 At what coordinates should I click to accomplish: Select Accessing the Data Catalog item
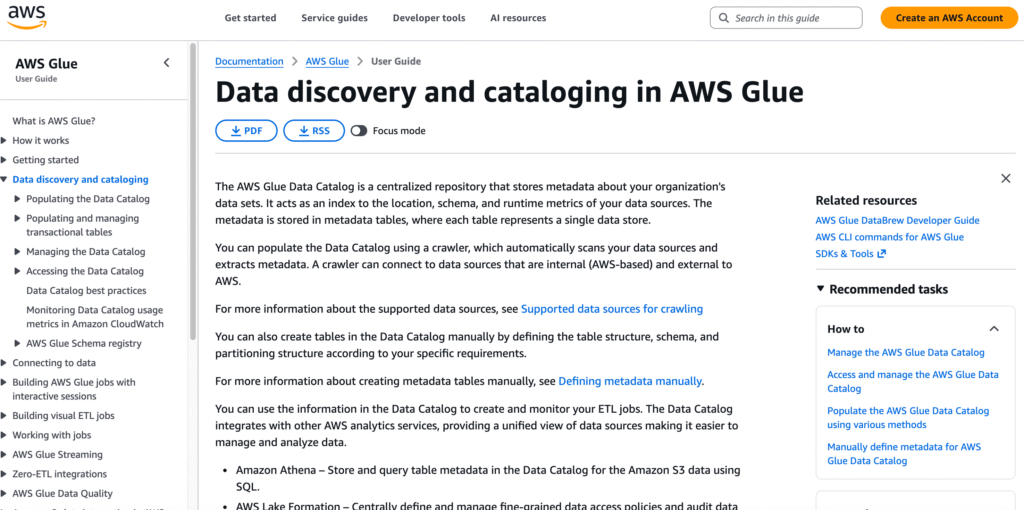(x=85, y=272)
